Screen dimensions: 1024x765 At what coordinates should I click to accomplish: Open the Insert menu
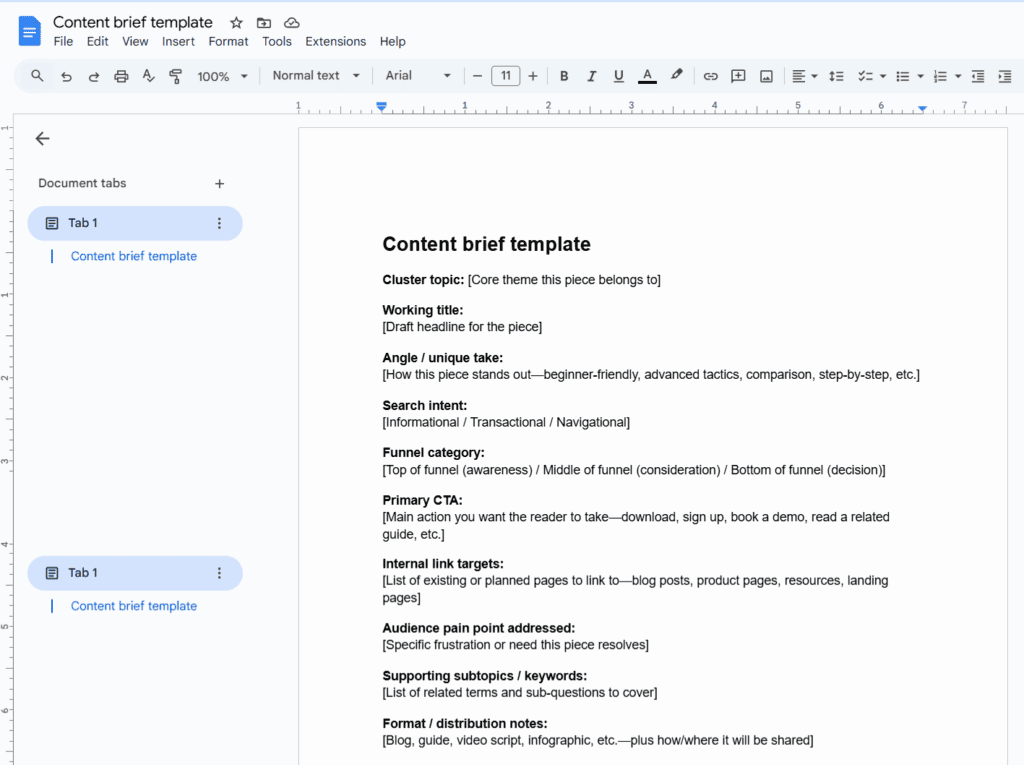click(178, 41)
